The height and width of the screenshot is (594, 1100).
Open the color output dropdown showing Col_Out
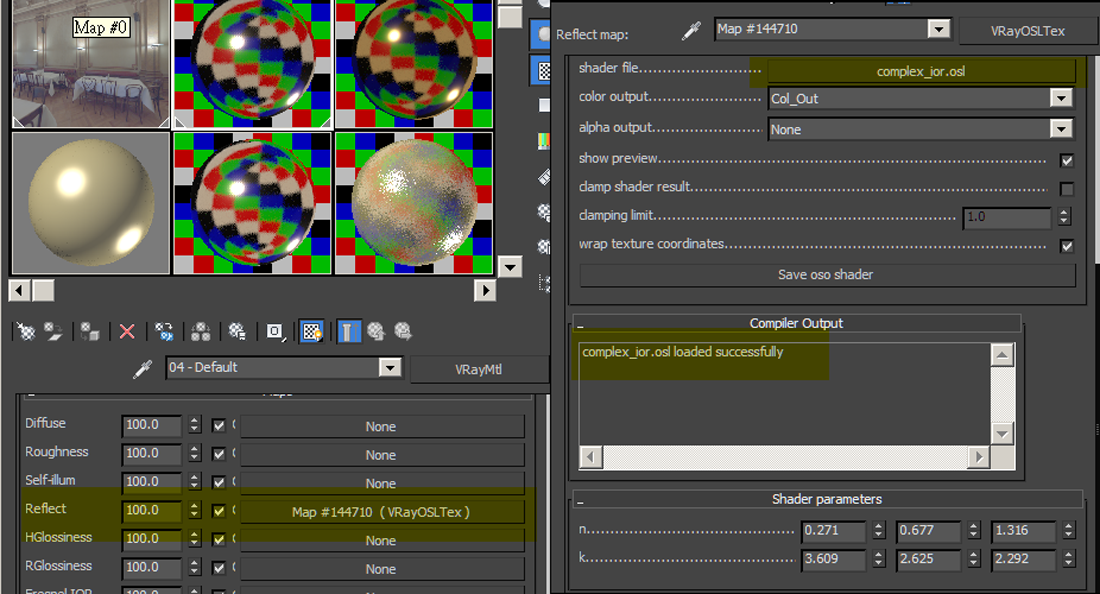point(1062,98)
